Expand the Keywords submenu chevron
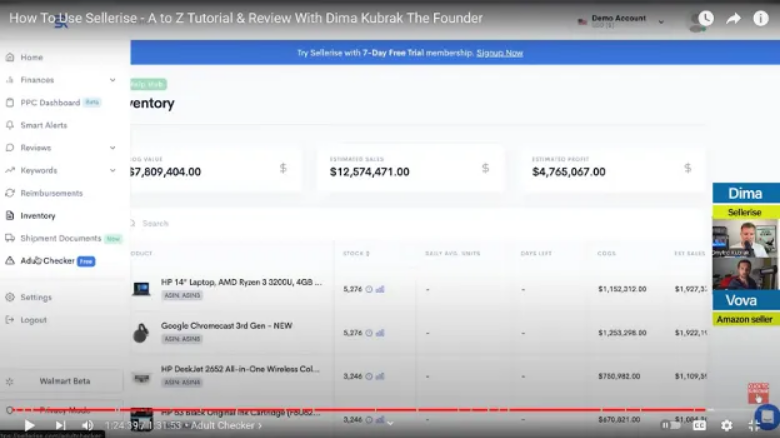 [x=112, y=170]
